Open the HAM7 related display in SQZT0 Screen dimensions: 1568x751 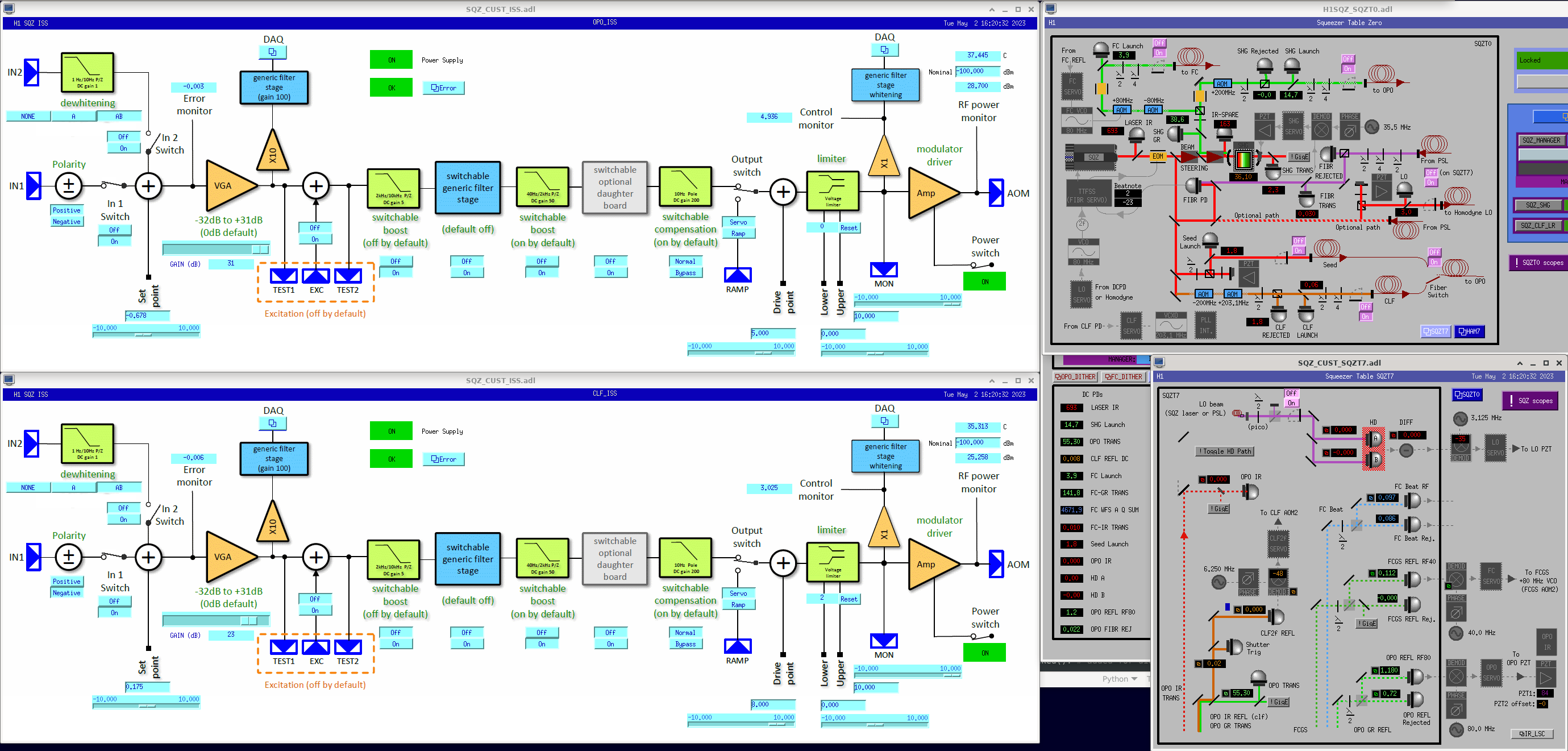1469,331
